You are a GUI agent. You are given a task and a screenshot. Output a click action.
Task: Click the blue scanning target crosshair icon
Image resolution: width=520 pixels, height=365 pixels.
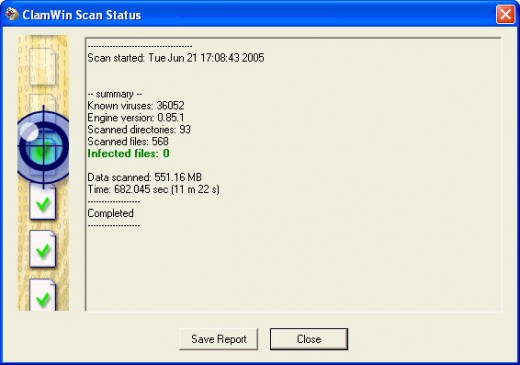pos(43,147)
